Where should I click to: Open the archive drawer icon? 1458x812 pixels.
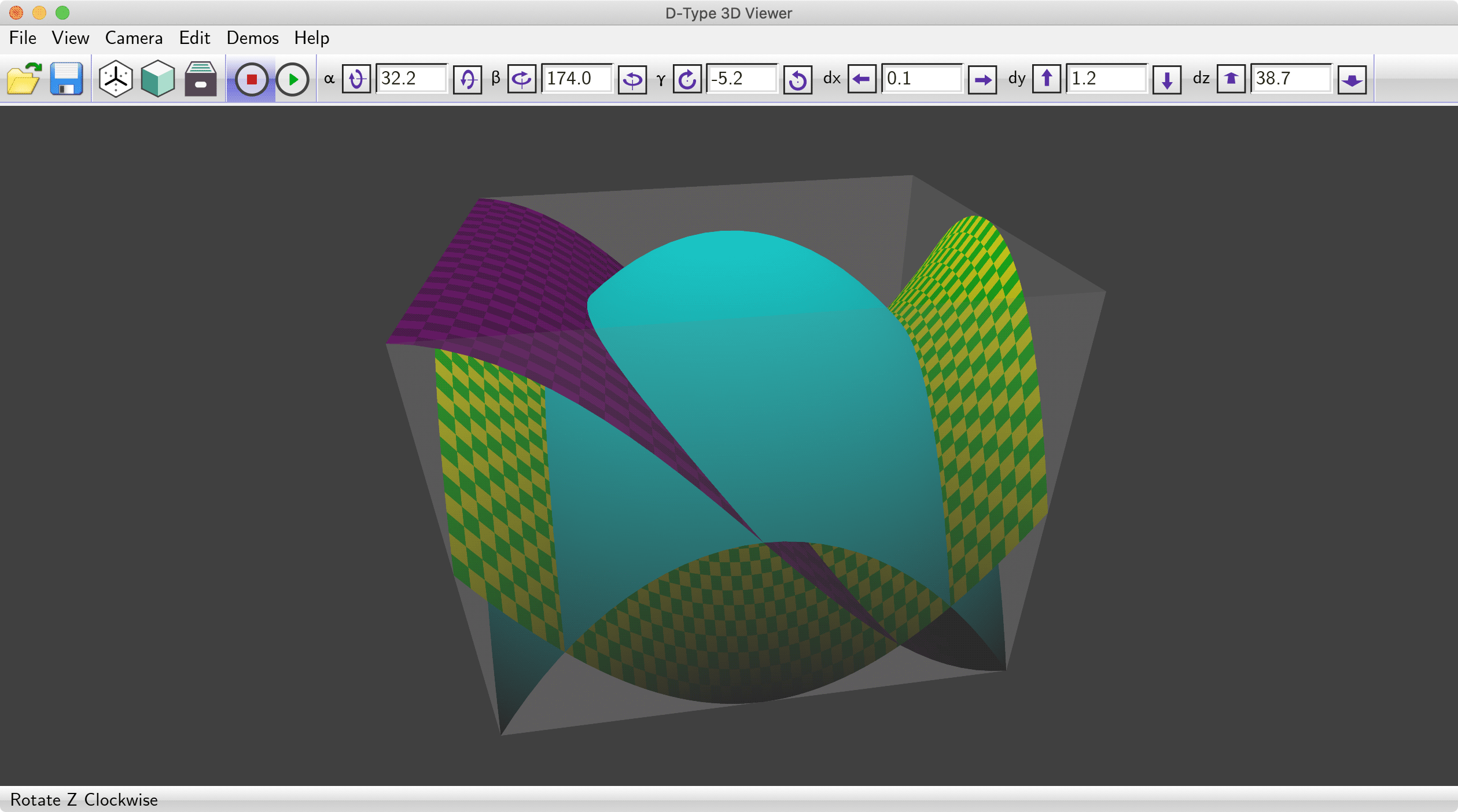[200, 79]
